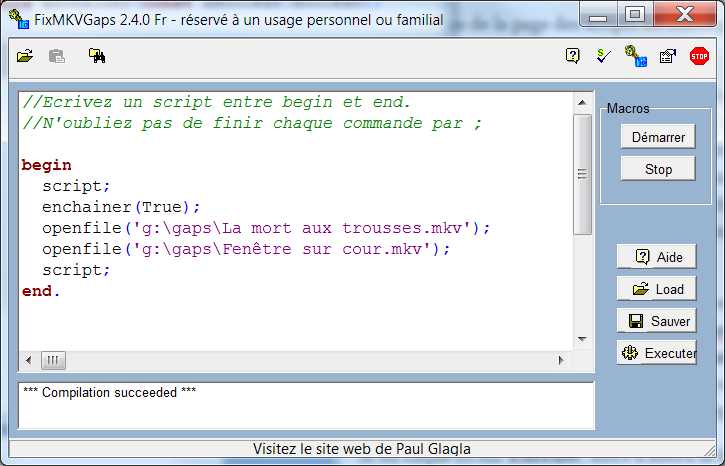Click the greyed-out paste icon in toolbar
Viewport: 725px width, 466px height.
tap(57, 56)
